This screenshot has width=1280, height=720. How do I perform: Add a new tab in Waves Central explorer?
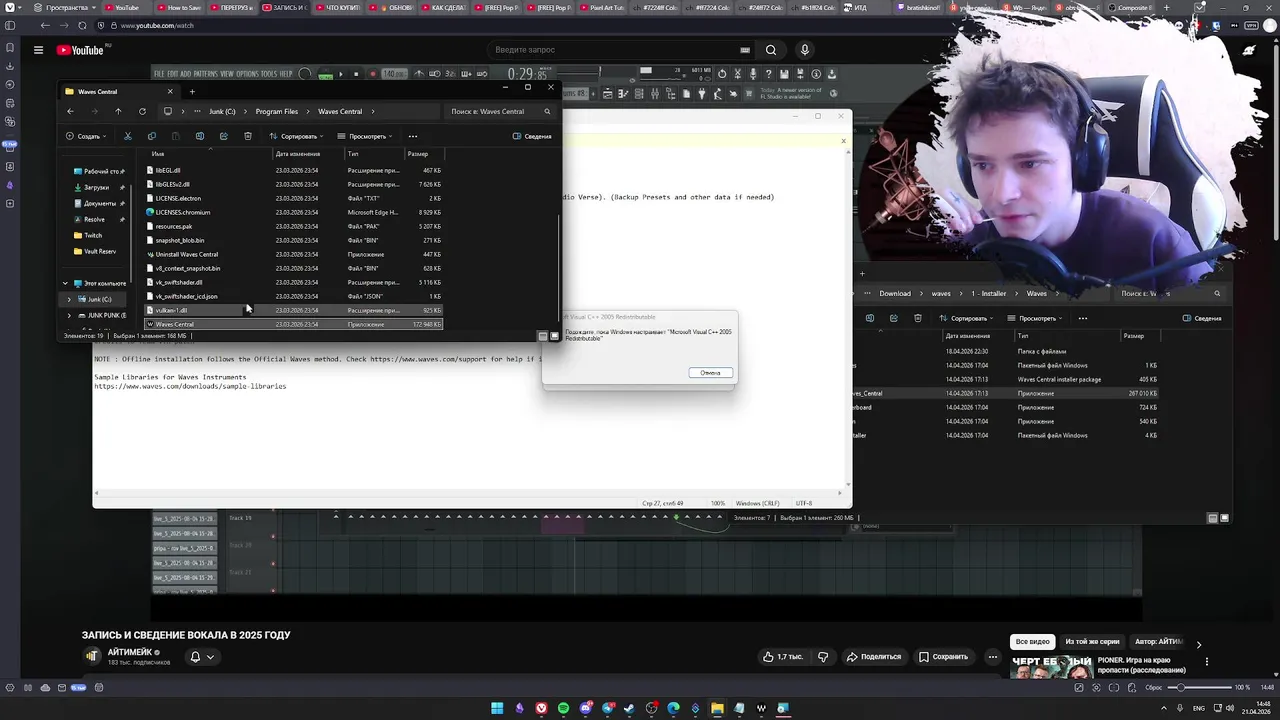coord(192,92)
